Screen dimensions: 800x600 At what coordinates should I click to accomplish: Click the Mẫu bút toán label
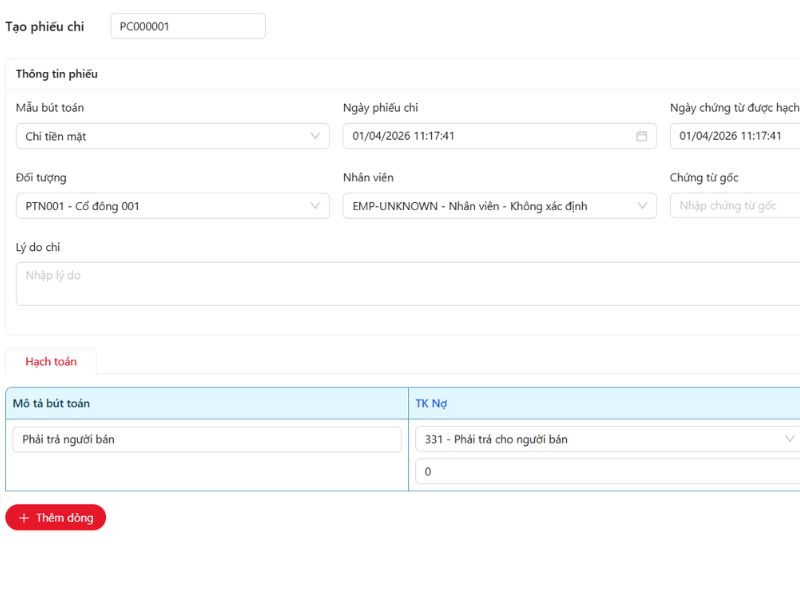[50, 108]
